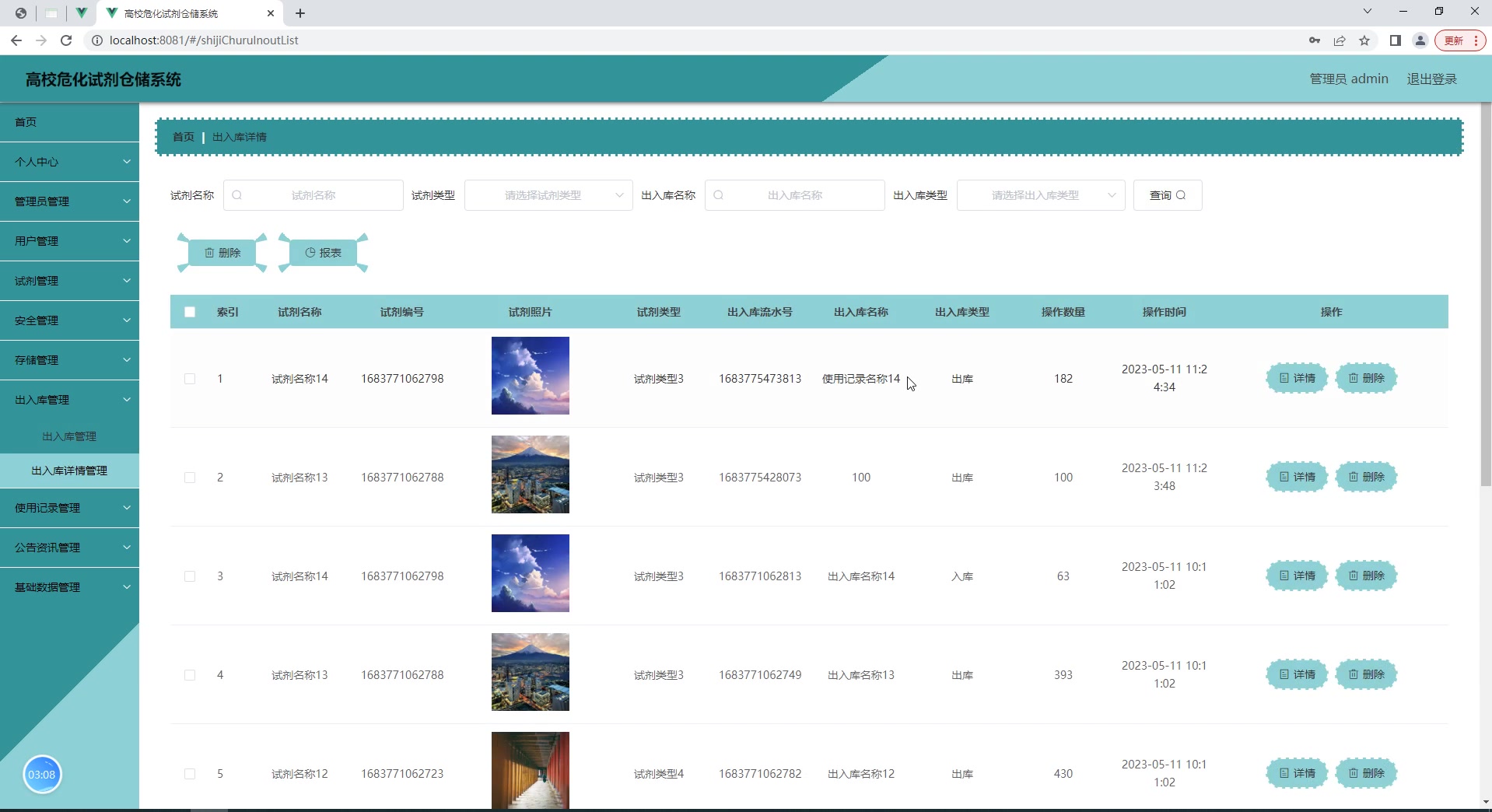Click the 03:08 timer circle badge
This screenshot has height=812, width=1492.
coord(42,775)
